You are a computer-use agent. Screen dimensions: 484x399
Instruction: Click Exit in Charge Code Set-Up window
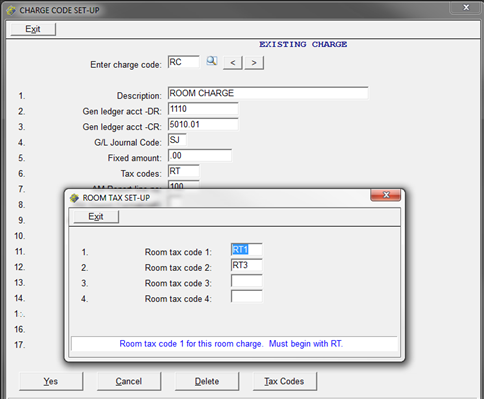pos(33,29)
